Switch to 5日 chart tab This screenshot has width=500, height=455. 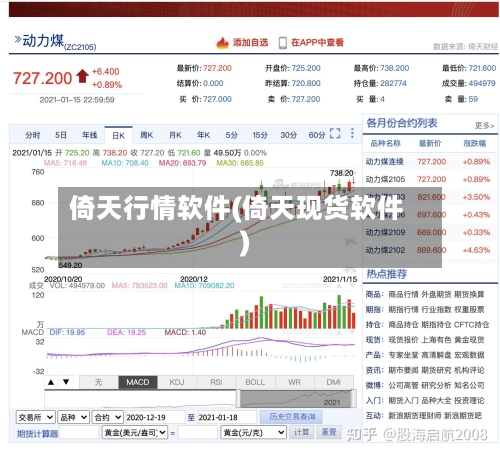pos(61,135)
